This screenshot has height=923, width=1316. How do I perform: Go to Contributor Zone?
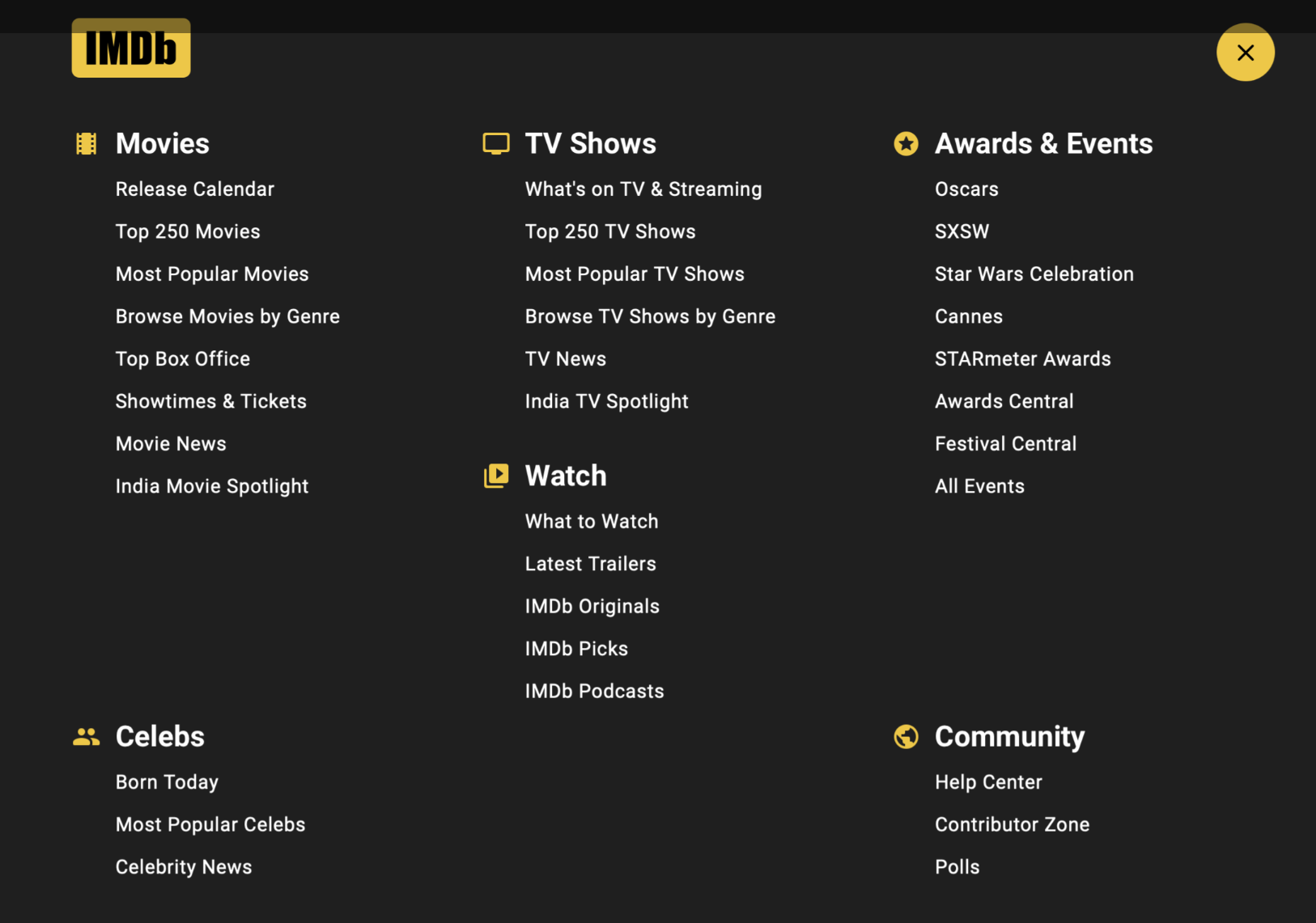(x=1012, y=825)
